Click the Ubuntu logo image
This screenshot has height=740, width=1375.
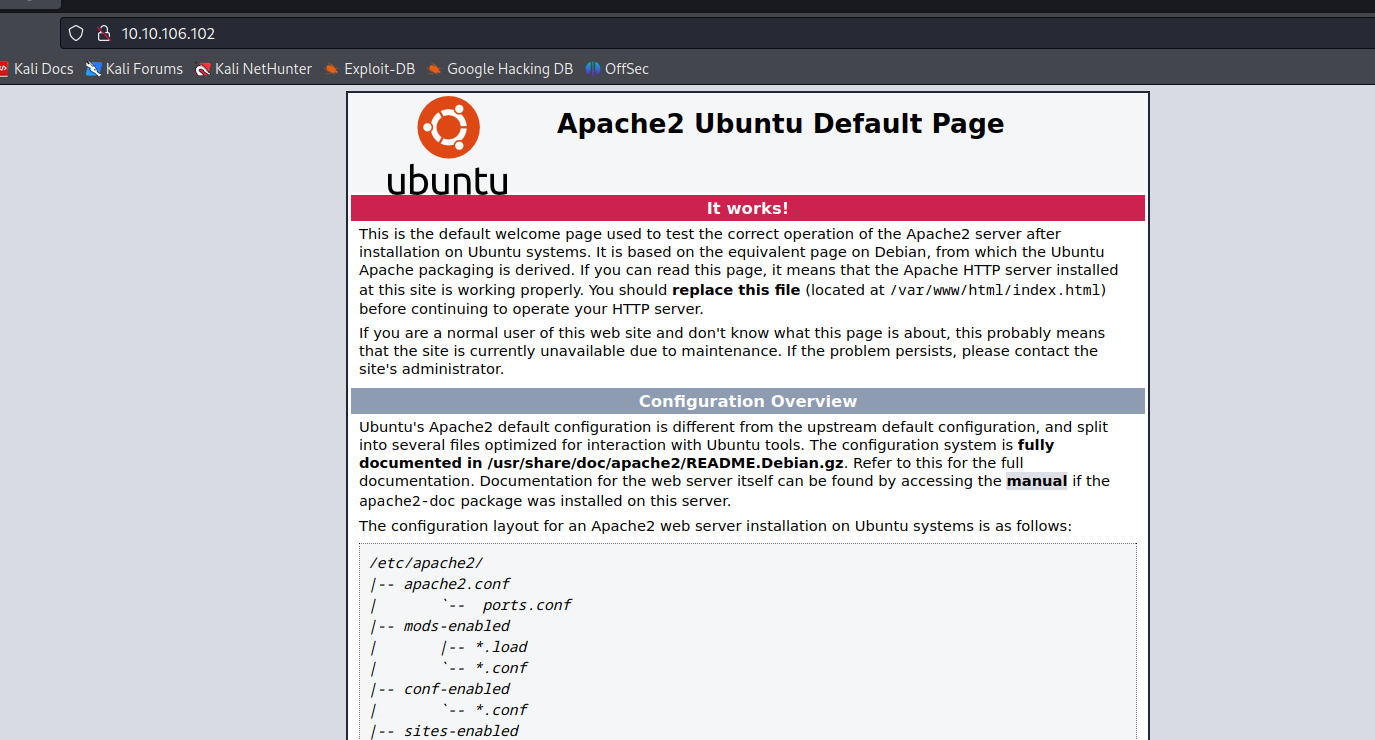[x=447, y=145]
